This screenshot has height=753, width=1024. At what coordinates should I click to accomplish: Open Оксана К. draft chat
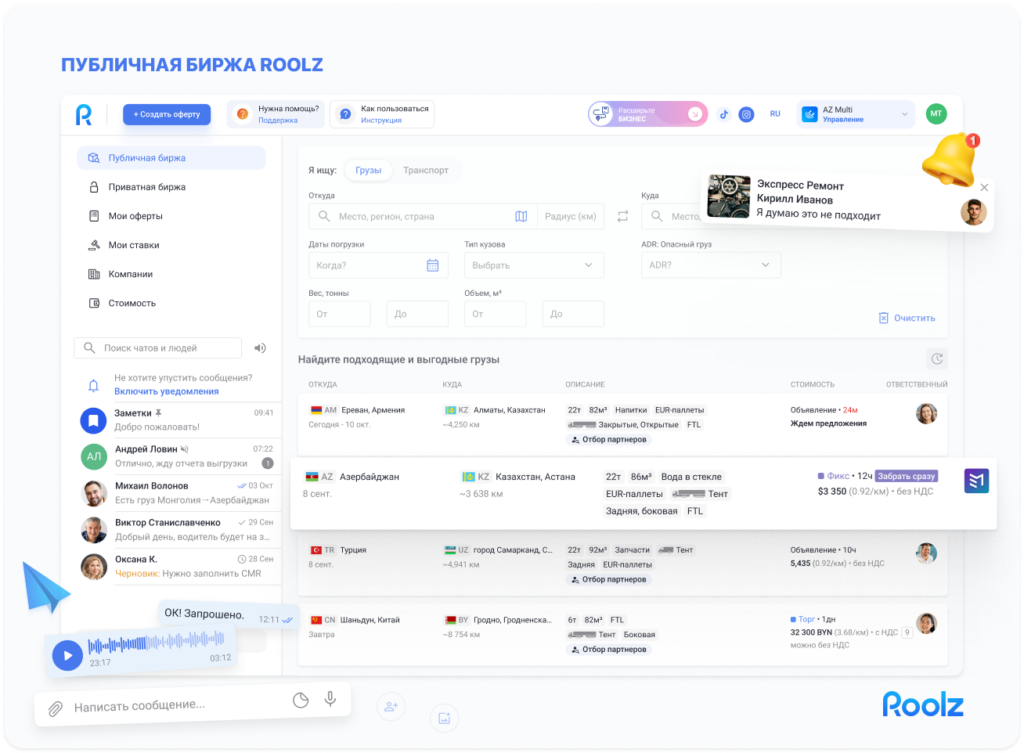177,566
